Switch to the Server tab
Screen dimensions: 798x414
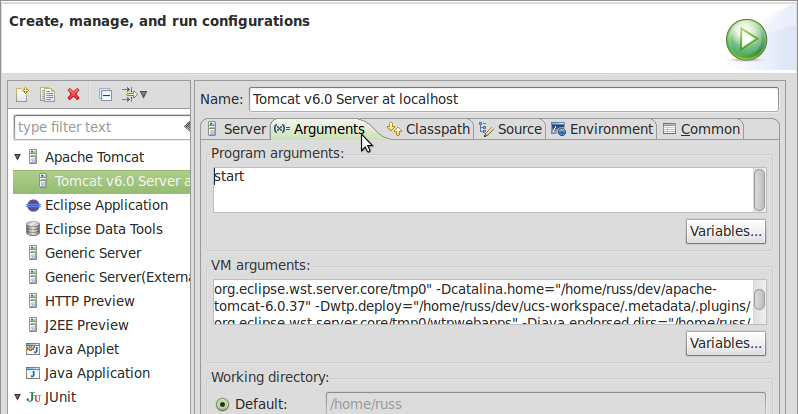(x=236, y=129)
